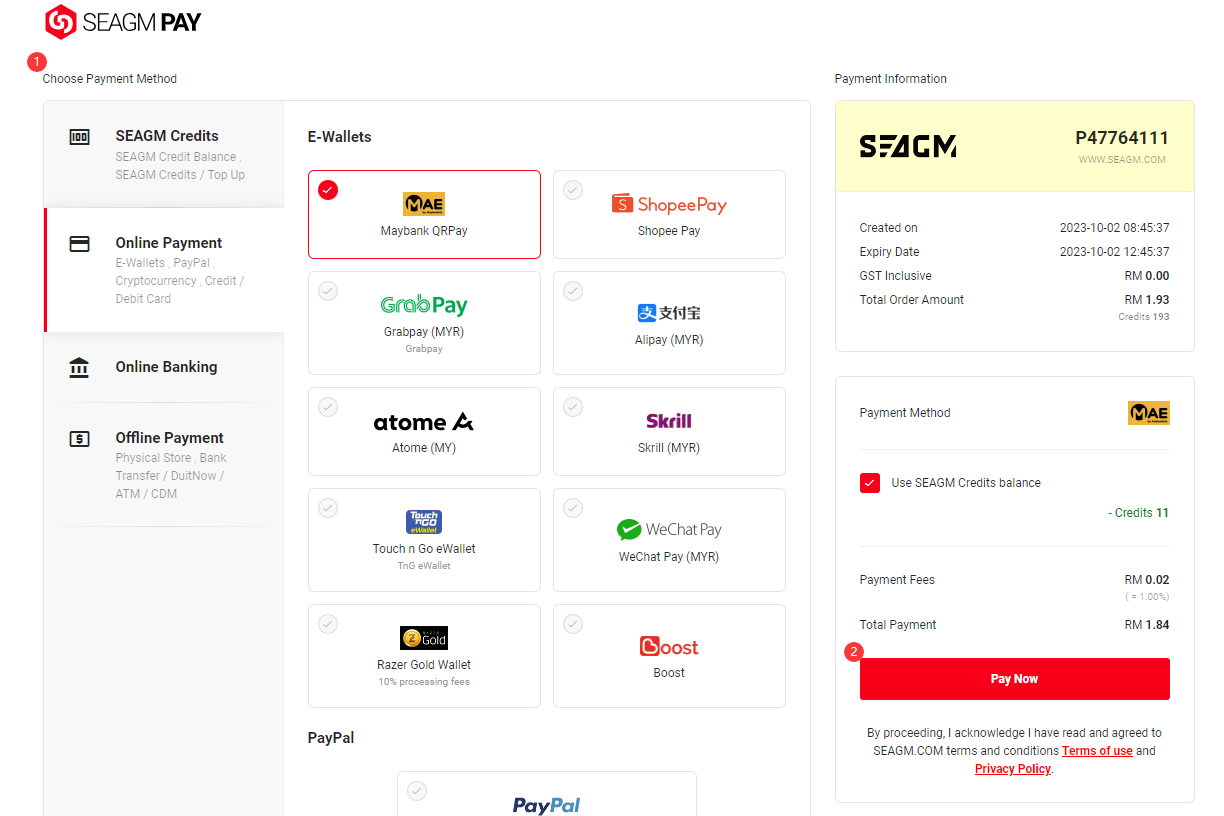This screenshot has width=1224, height=816.
Task: Click the Choose Payment Method heading
Action: point(110,79)
